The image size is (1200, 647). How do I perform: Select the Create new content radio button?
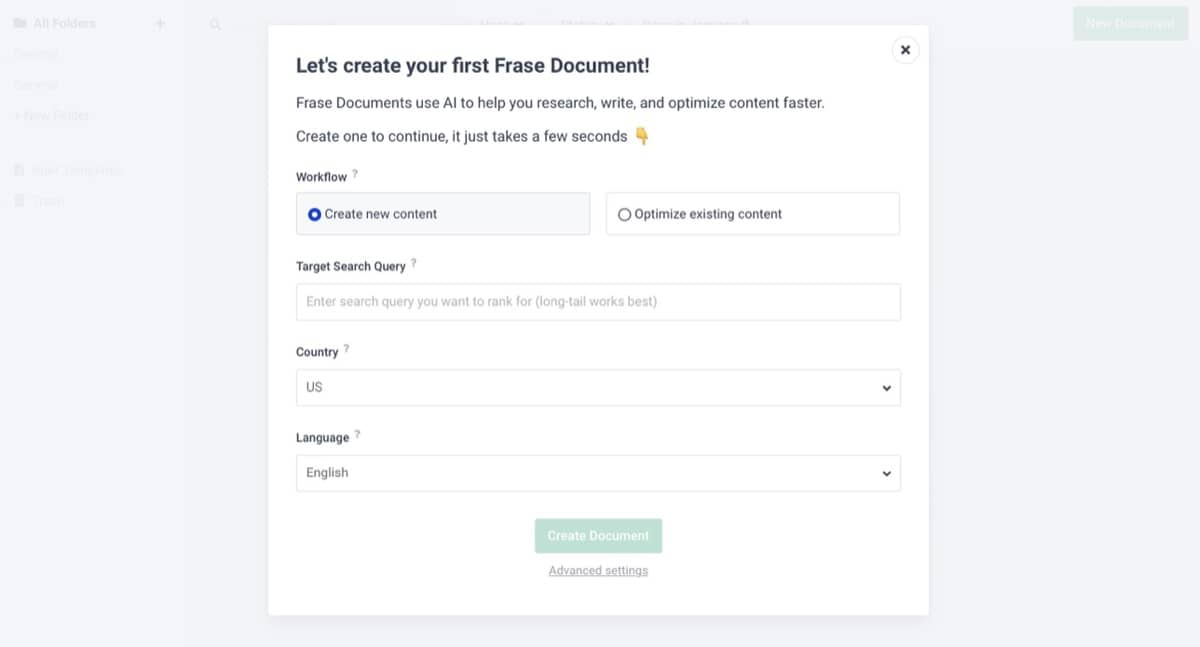tap(313, 213)
